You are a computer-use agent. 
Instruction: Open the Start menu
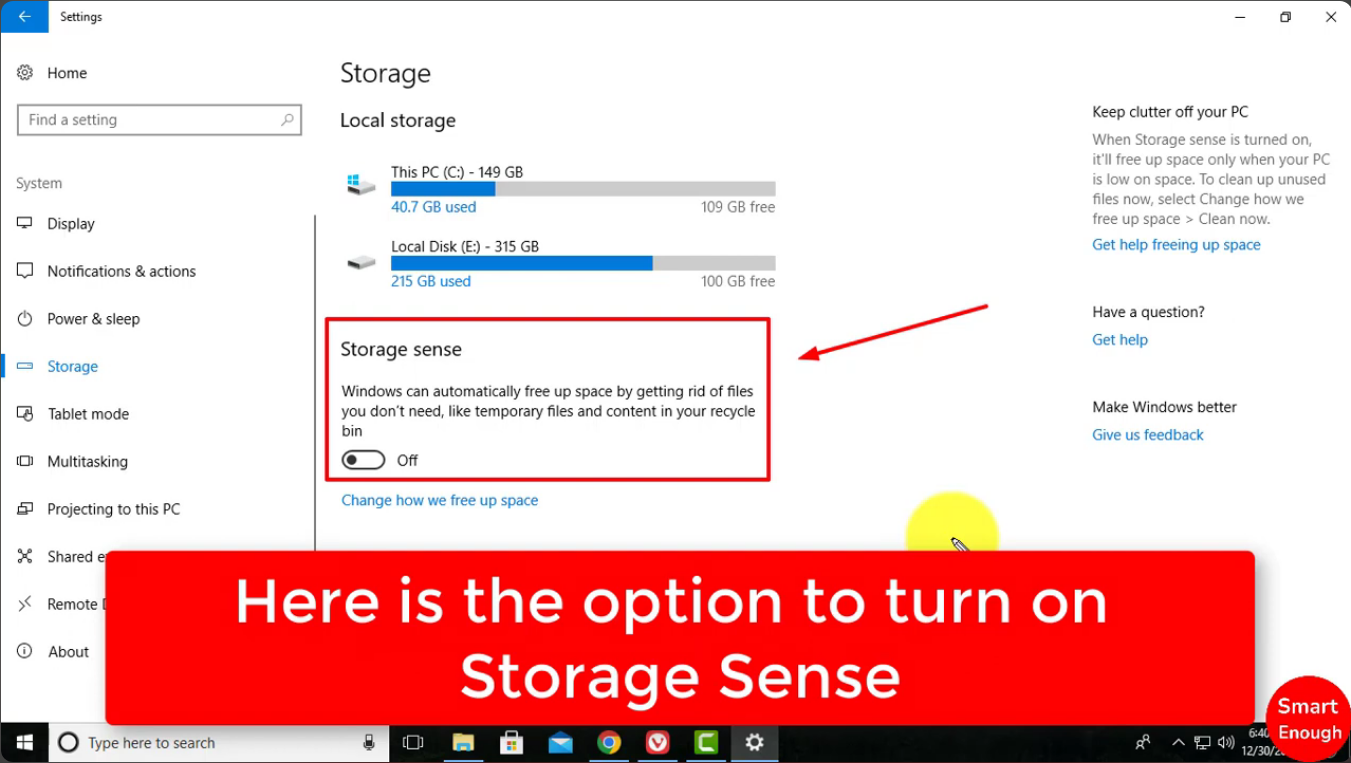click(x=23, y=743)
